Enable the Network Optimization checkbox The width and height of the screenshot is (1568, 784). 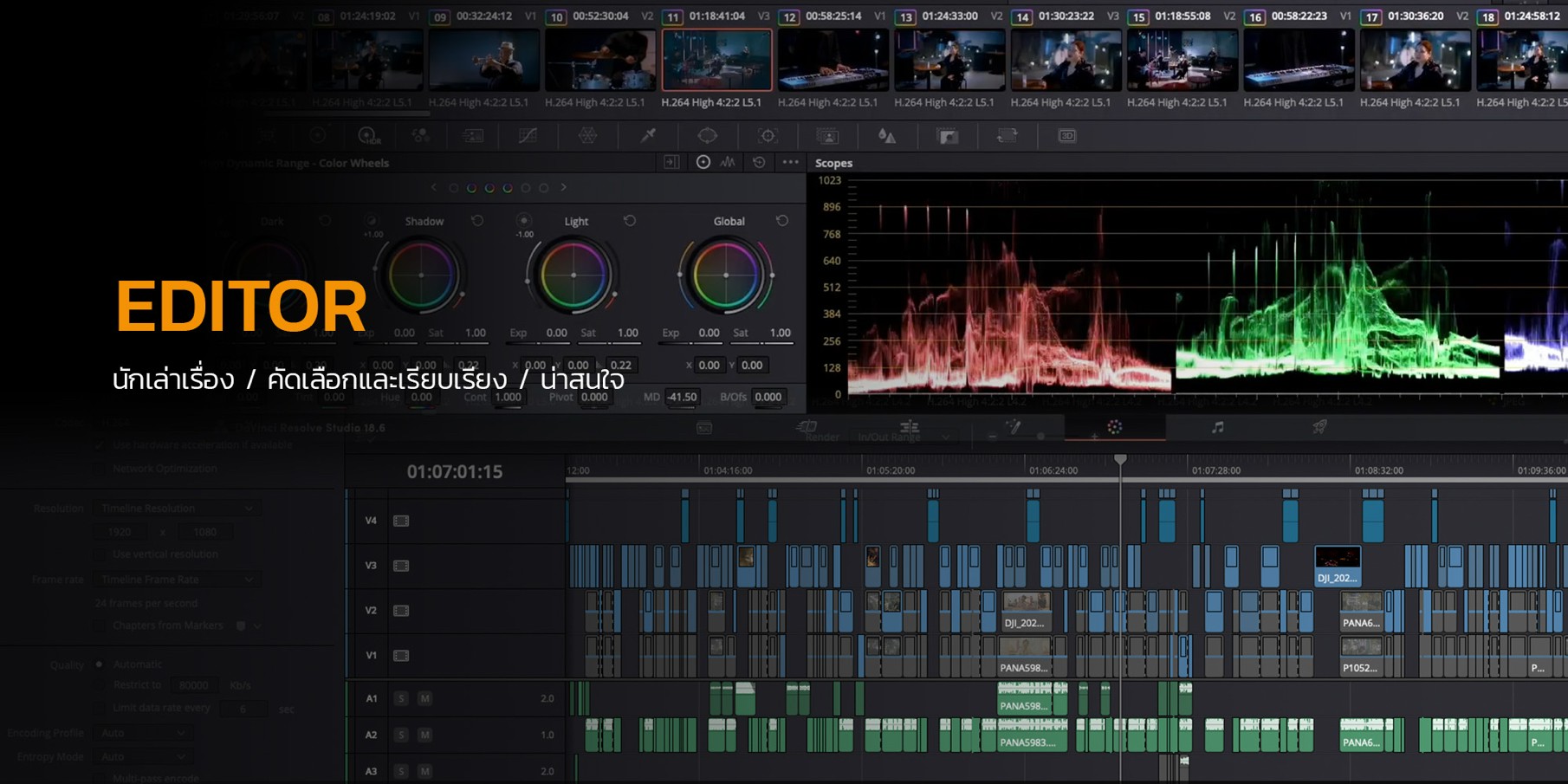[100, 469]
